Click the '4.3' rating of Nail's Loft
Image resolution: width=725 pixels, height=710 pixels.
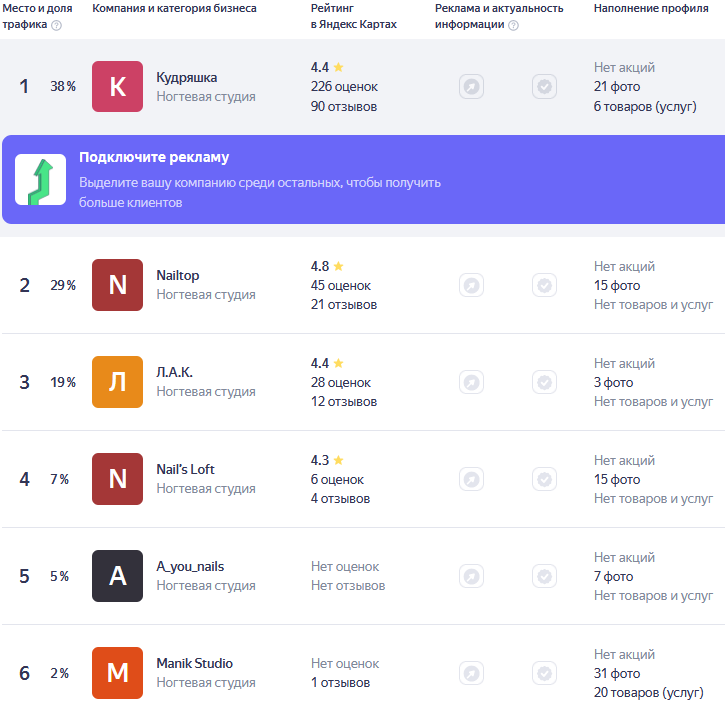(320, 460)
